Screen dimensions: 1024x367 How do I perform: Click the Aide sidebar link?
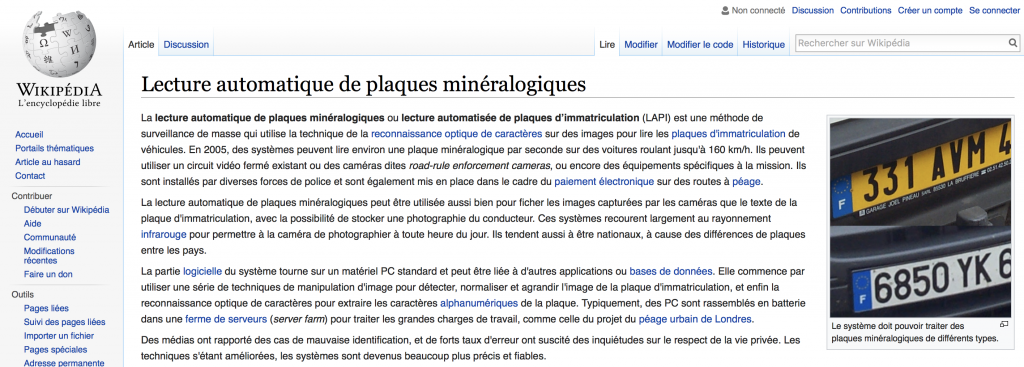pyautogui.click(x=33, y=223)
